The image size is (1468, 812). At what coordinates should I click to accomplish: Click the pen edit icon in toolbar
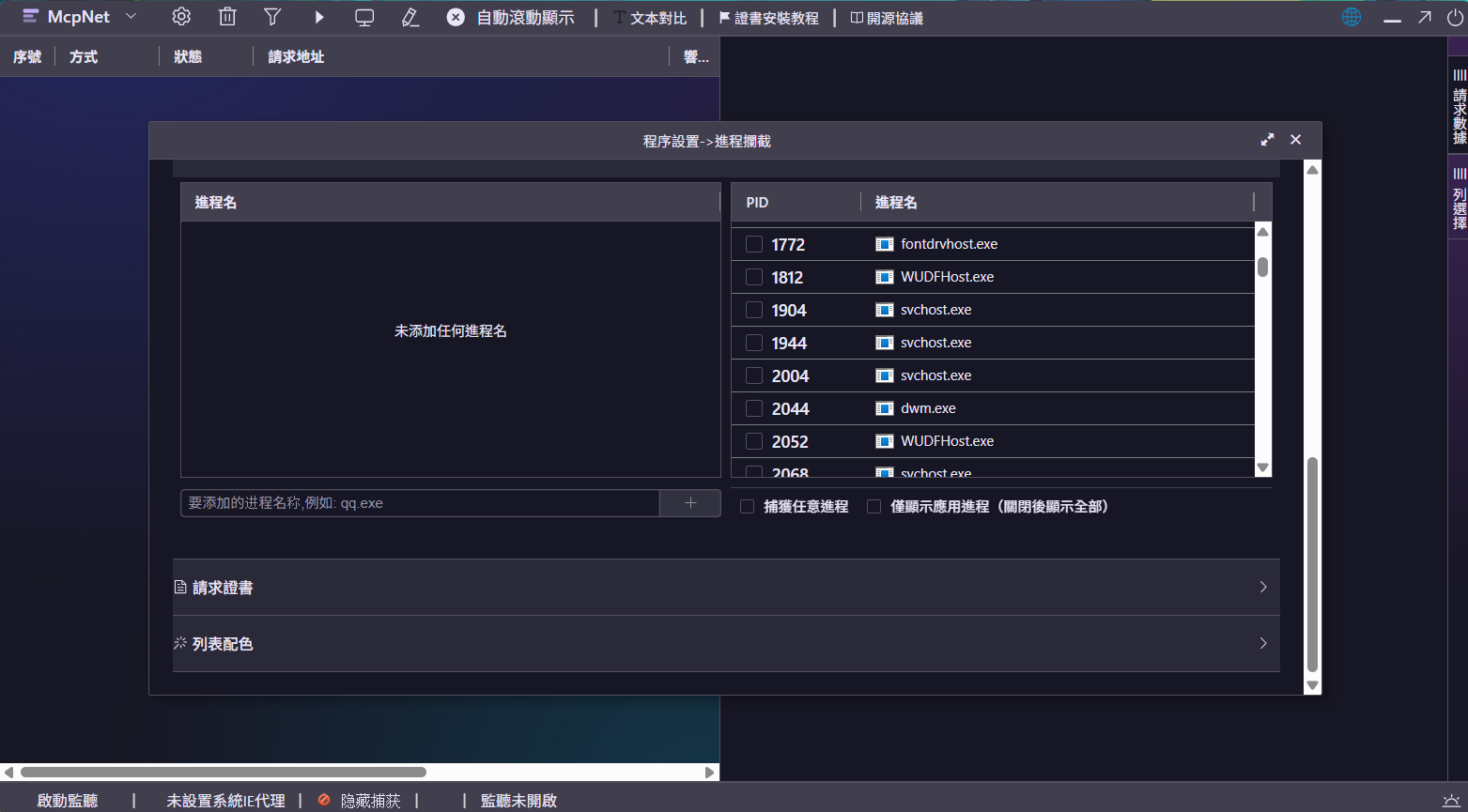tap(410, 17)
